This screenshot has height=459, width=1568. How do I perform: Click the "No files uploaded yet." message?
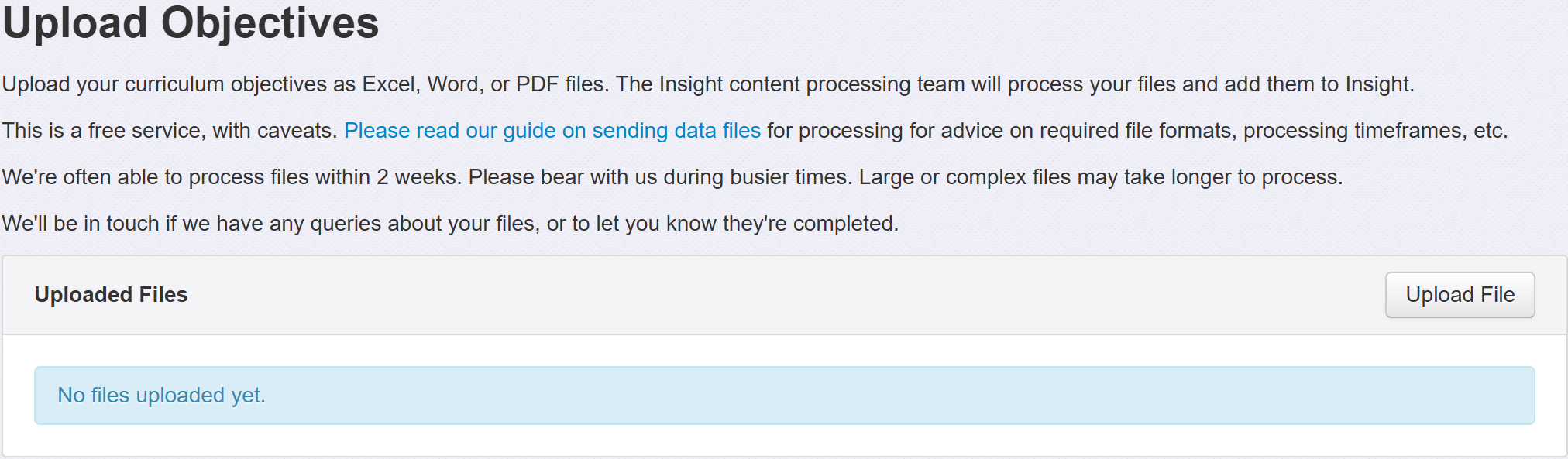[161, 396]
